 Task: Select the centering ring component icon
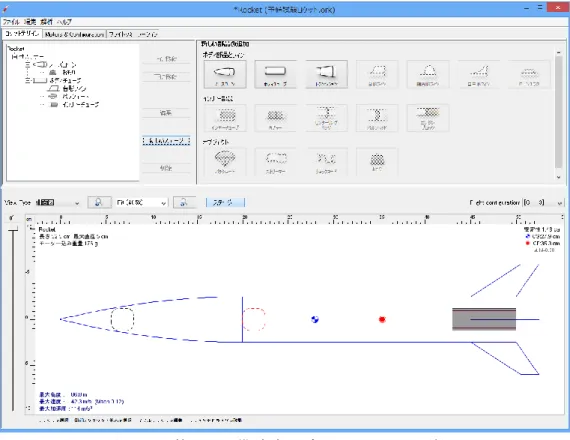[x=326, y=118]
